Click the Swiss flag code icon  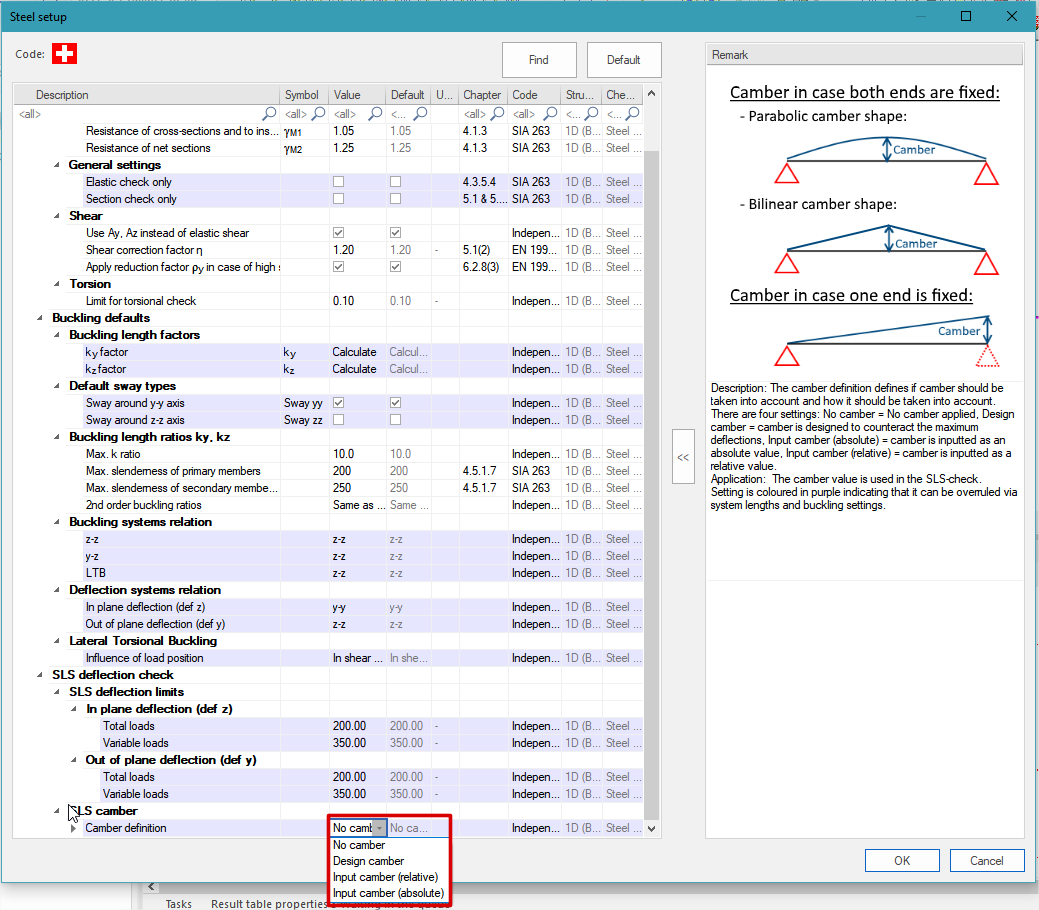[65, 54]
